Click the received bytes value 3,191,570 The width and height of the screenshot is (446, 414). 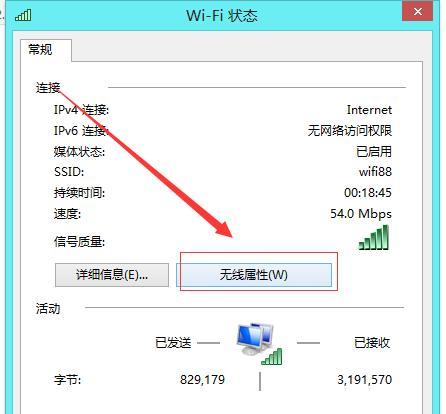(x=365, y=380)
